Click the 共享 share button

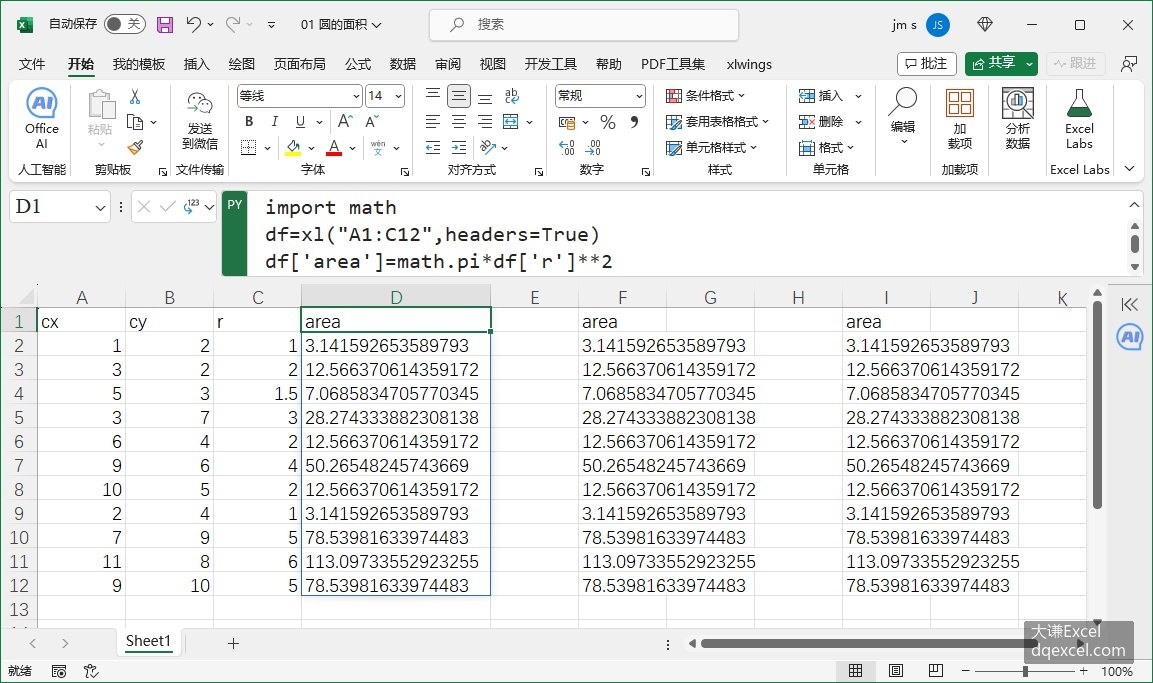click(x=993, y=64)
